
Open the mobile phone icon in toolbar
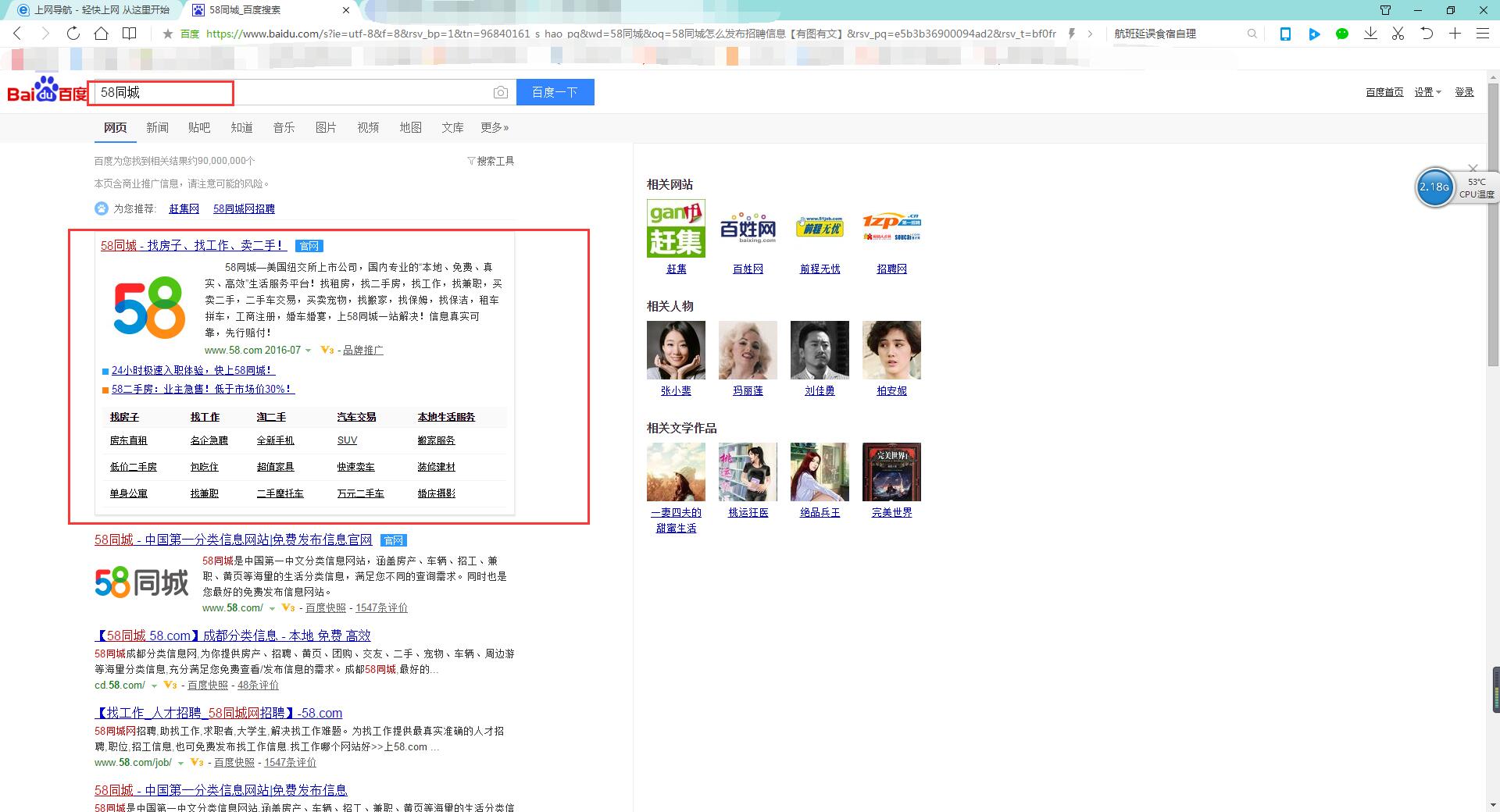[1285, 34]
